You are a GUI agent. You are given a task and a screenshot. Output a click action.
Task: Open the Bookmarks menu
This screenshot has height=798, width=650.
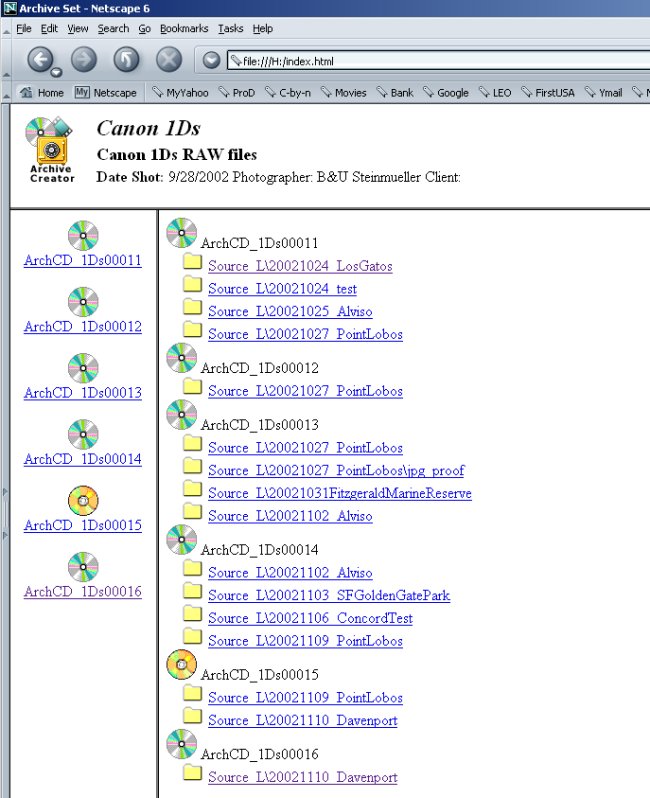184,29
